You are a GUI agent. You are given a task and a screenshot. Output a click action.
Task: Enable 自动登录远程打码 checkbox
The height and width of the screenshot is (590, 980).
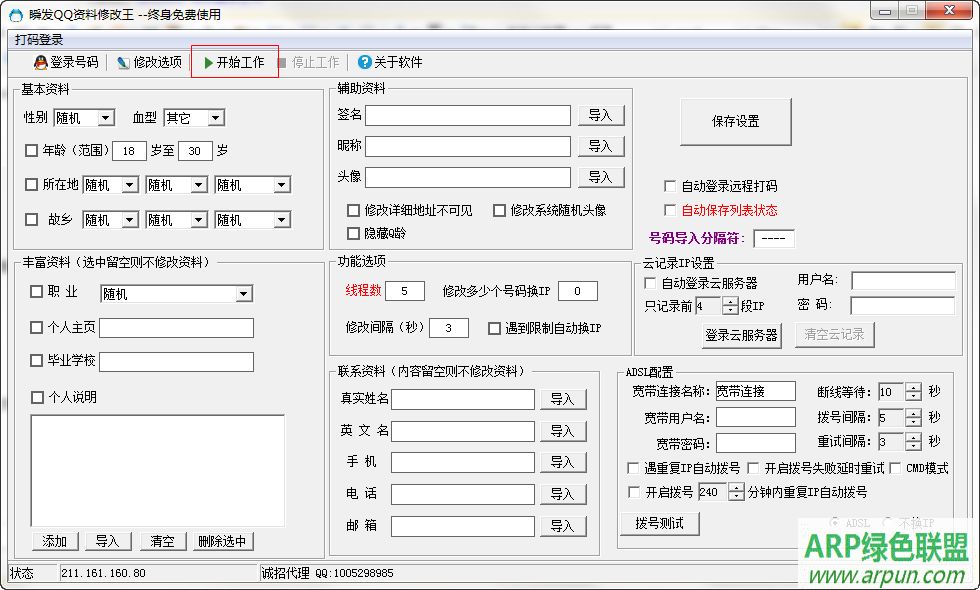click(670, 186)
